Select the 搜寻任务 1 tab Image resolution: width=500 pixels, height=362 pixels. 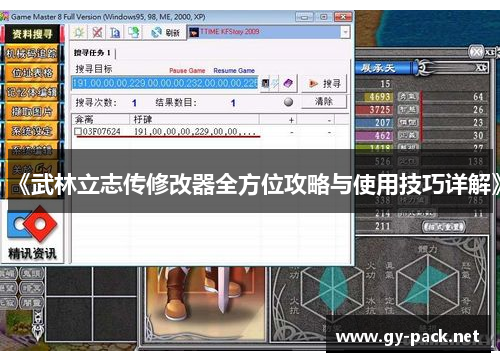[92, 53]
